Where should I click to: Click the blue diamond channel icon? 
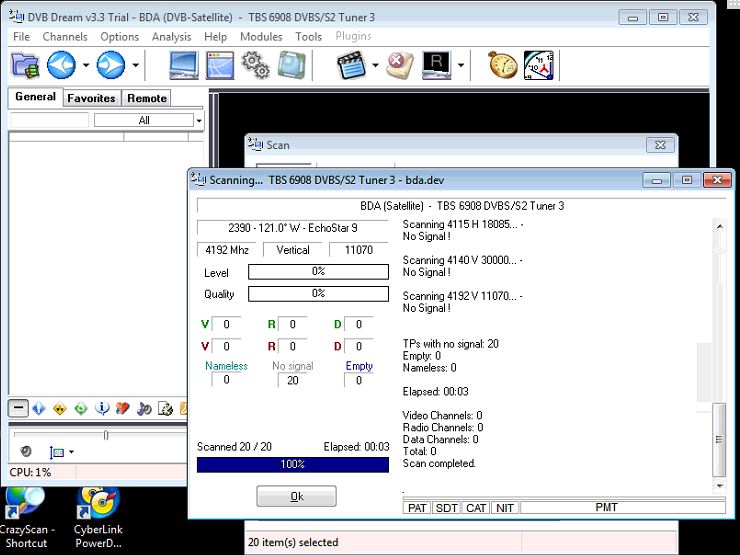39,408
